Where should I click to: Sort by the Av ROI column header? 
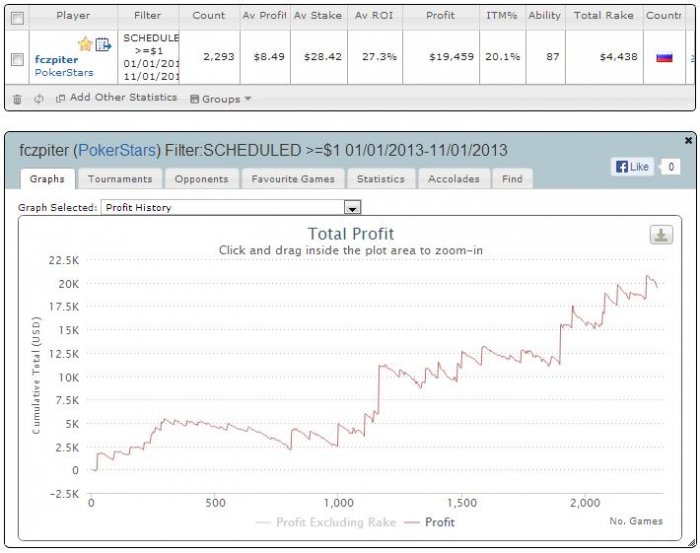[374, 16]
